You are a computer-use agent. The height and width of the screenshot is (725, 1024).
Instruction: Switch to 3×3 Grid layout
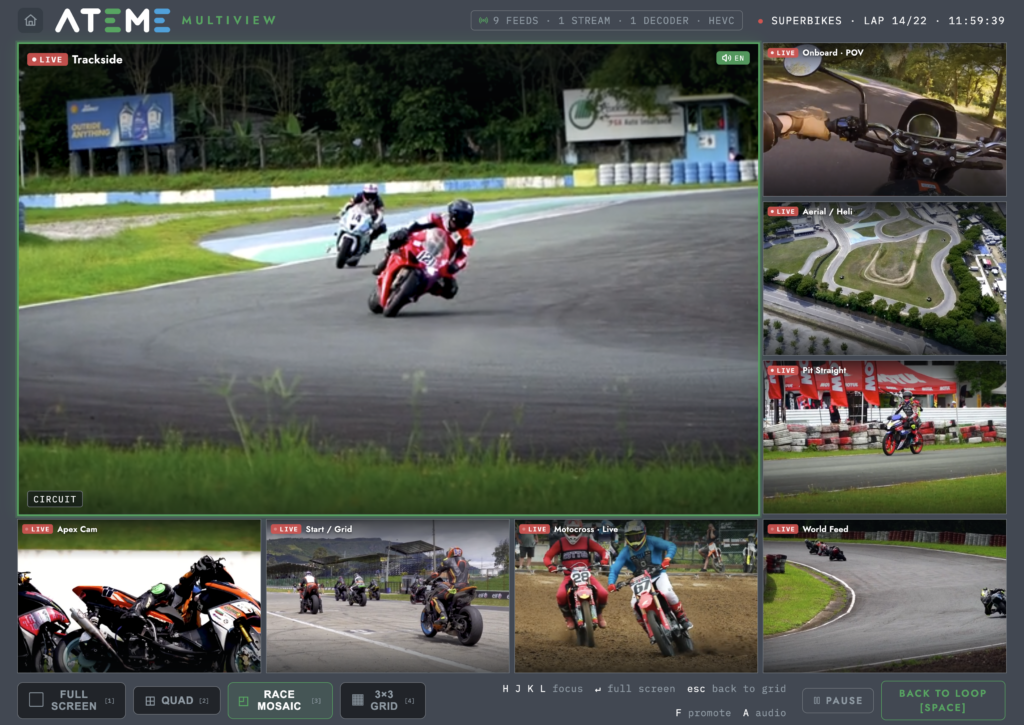[383, 700]
